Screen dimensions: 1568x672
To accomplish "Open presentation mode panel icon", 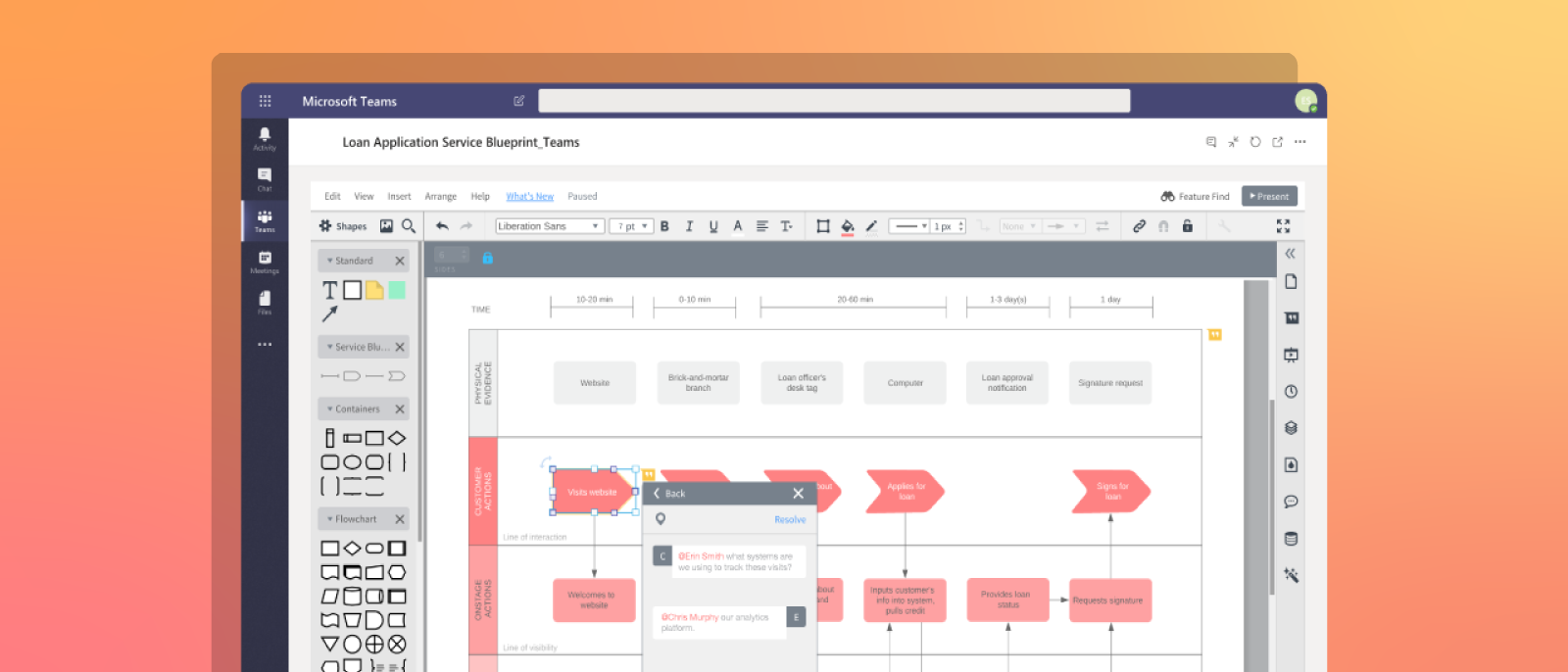I will tap(1291, 355).
